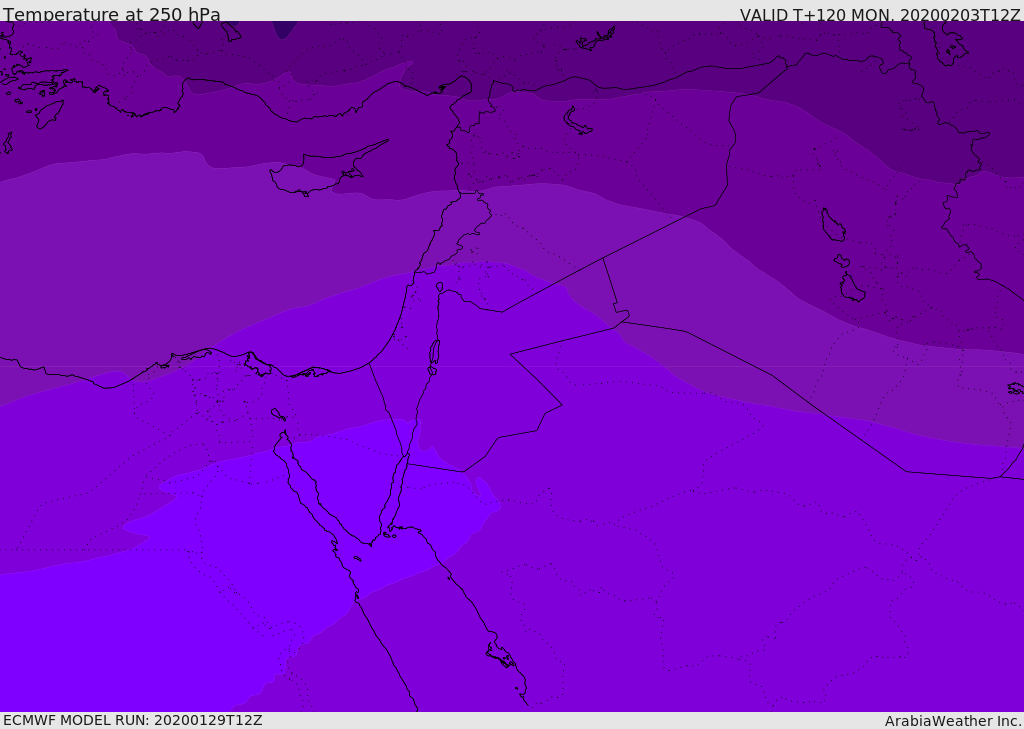
Task: Select the Dead Sea outline on the map
Action: tap(434, 353)
